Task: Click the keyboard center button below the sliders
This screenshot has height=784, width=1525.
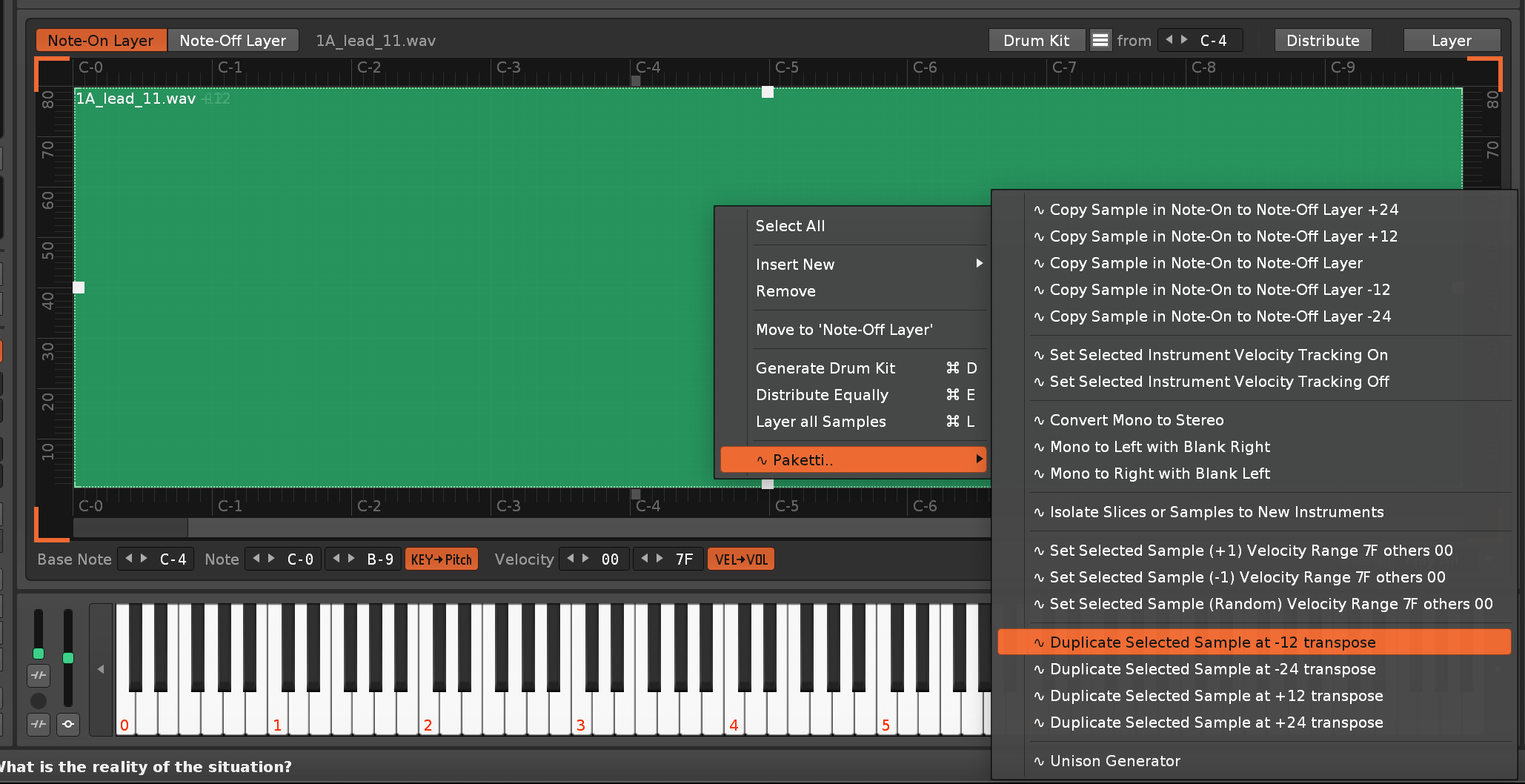Action: pos(68,724)
